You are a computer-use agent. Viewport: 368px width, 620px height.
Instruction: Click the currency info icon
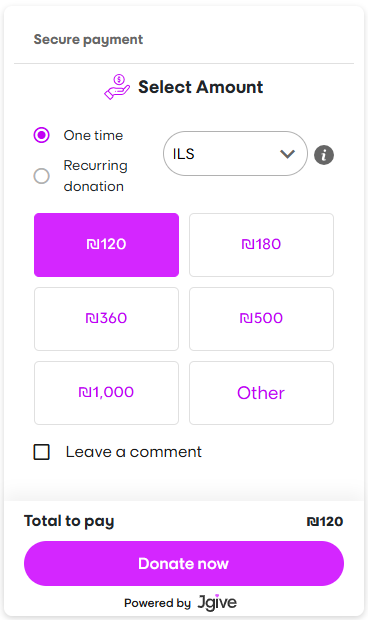click(x=324, y=155)
